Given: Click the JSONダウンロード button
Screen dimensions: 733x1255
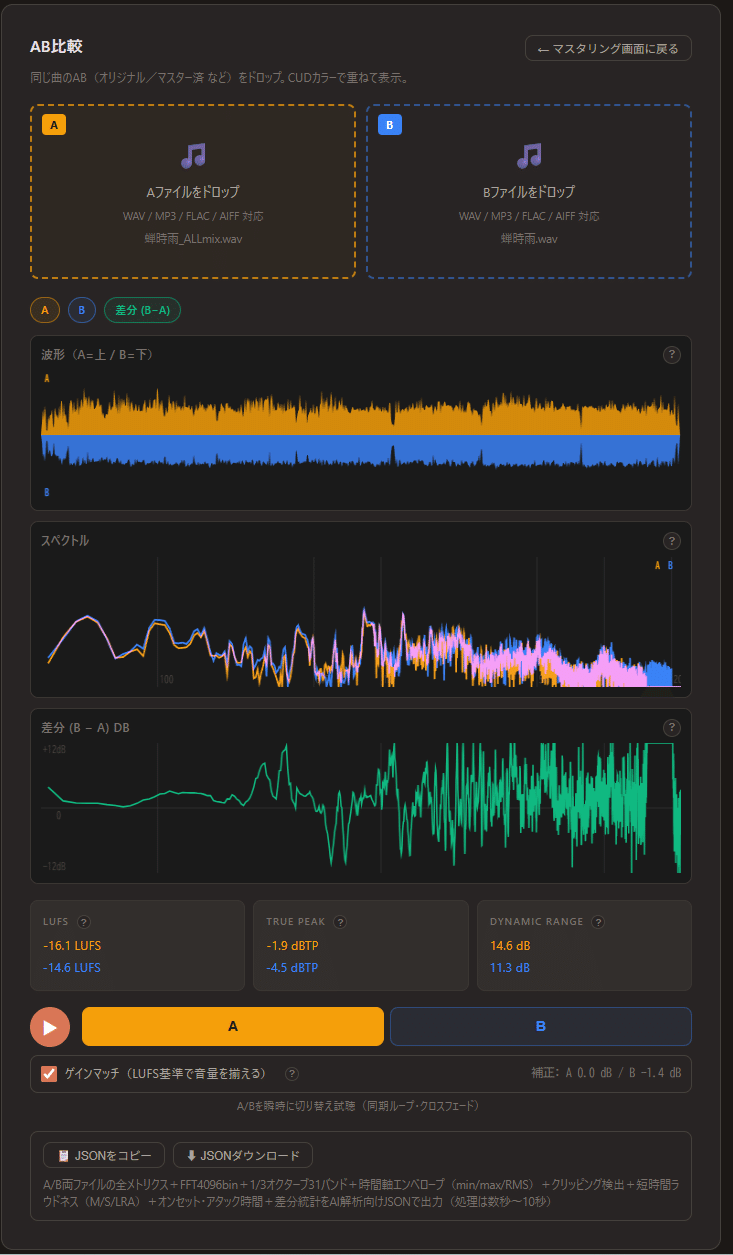Looking at the screenshot, I should [243, 1156].
